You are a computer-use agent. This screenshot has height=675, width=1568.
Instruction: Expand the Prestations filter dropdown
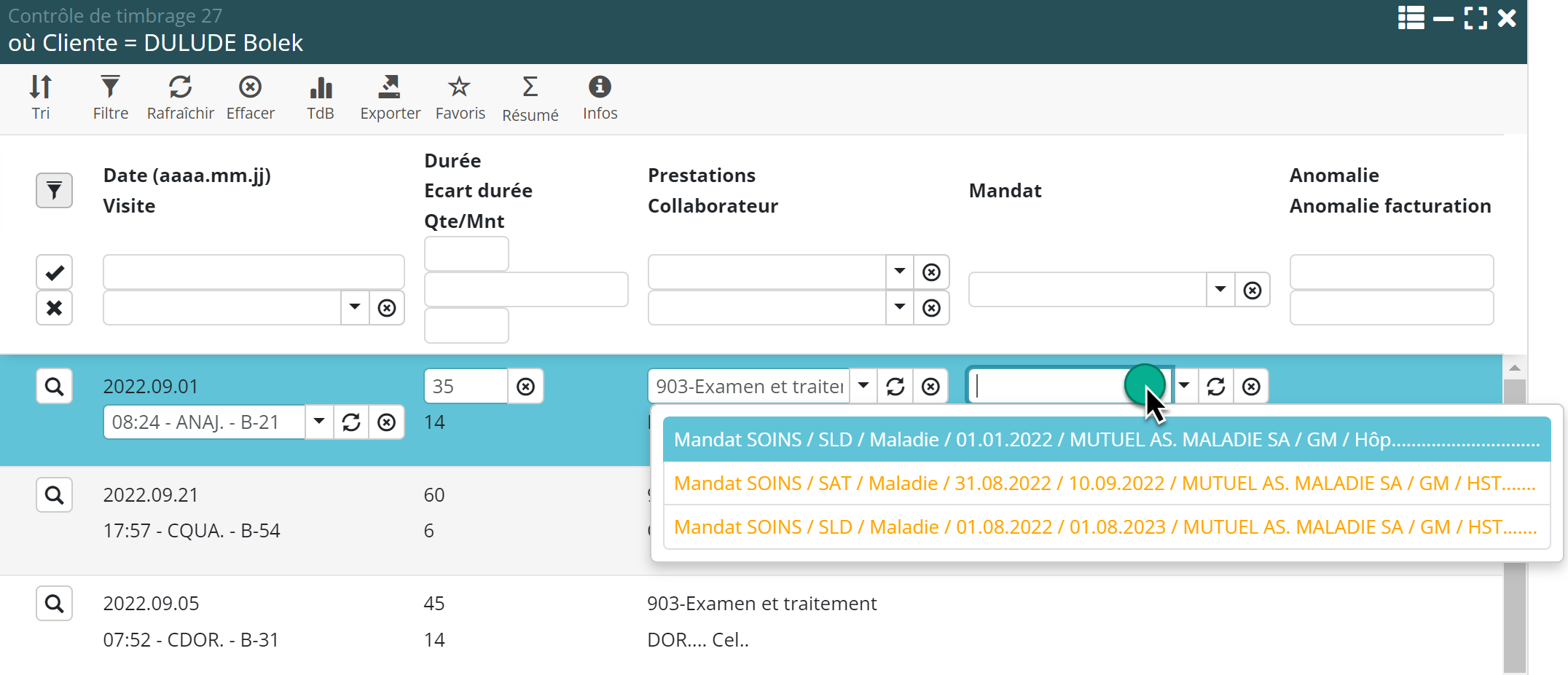coord(900,272)
